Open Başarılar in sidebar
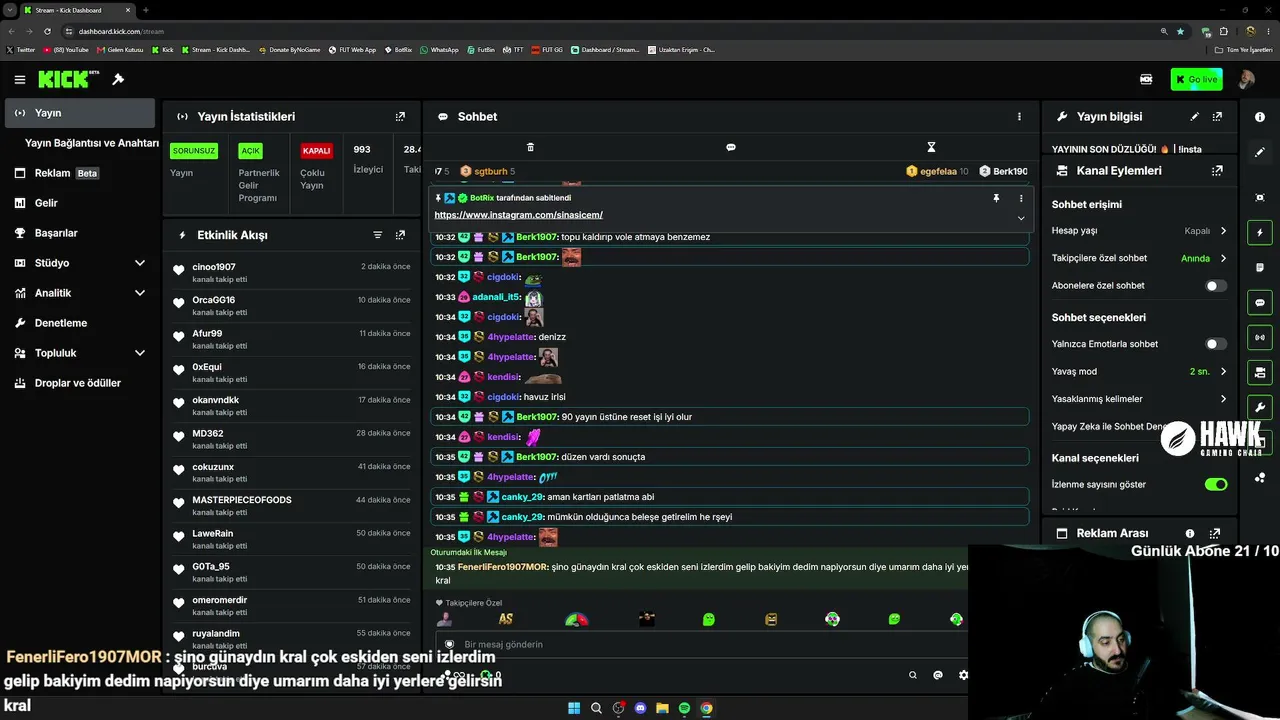The height and width of the screenshot is (720, 1280). click(x=80, y=233)
